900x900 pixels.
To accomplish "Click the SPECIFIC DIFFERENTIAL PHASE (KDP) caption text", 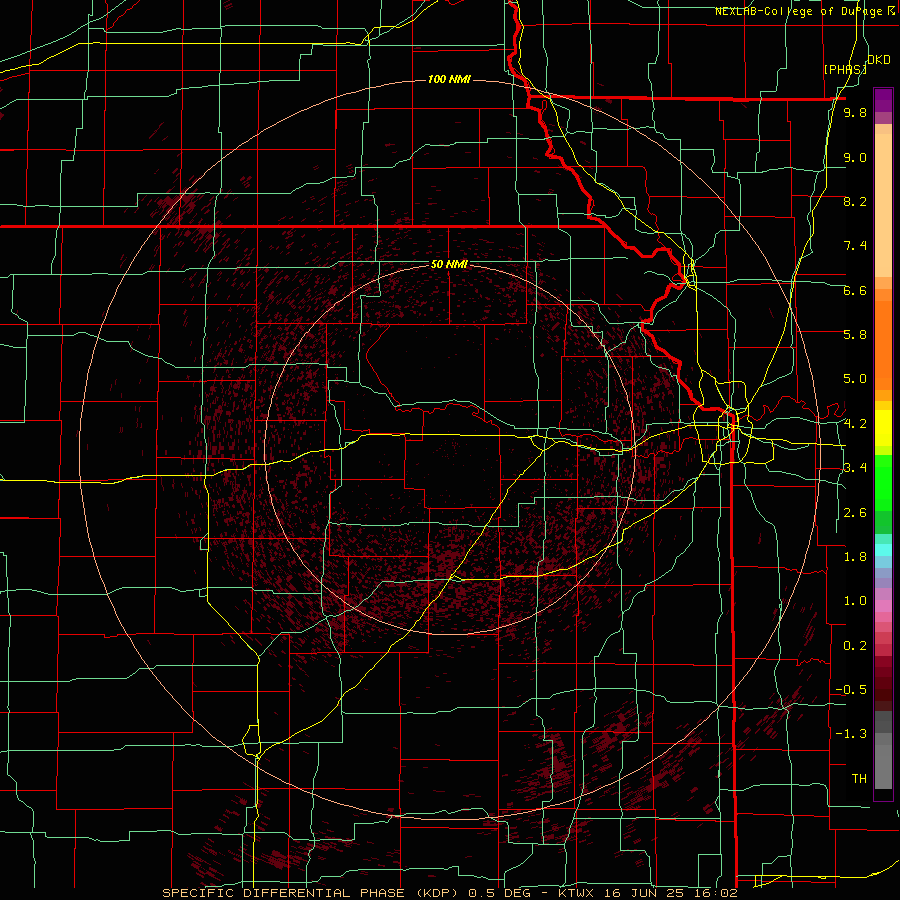I will pos(312,893).
